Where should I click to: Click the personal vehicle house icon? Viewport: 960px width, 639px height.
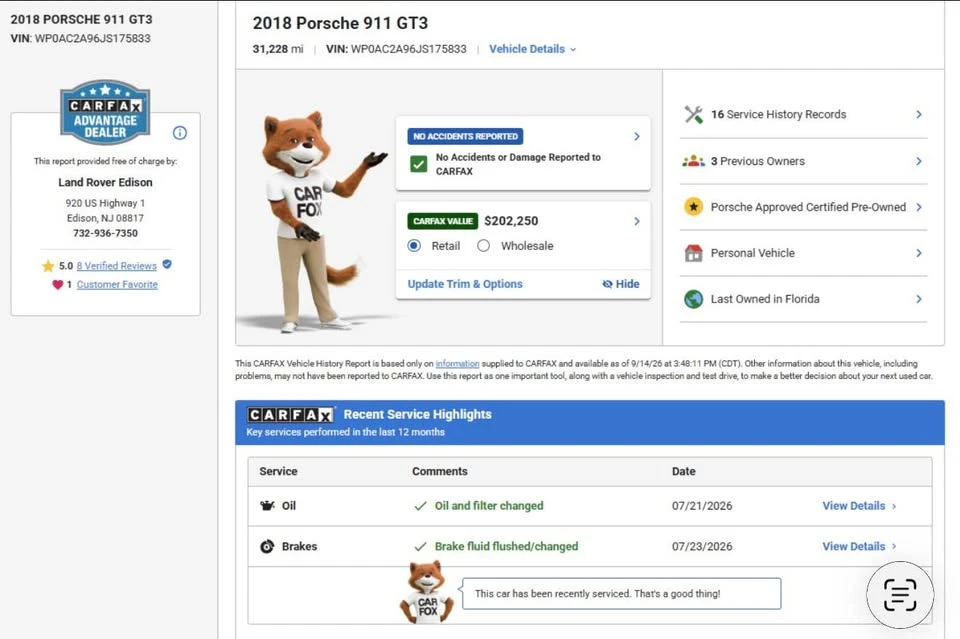(x=694, y=253)
